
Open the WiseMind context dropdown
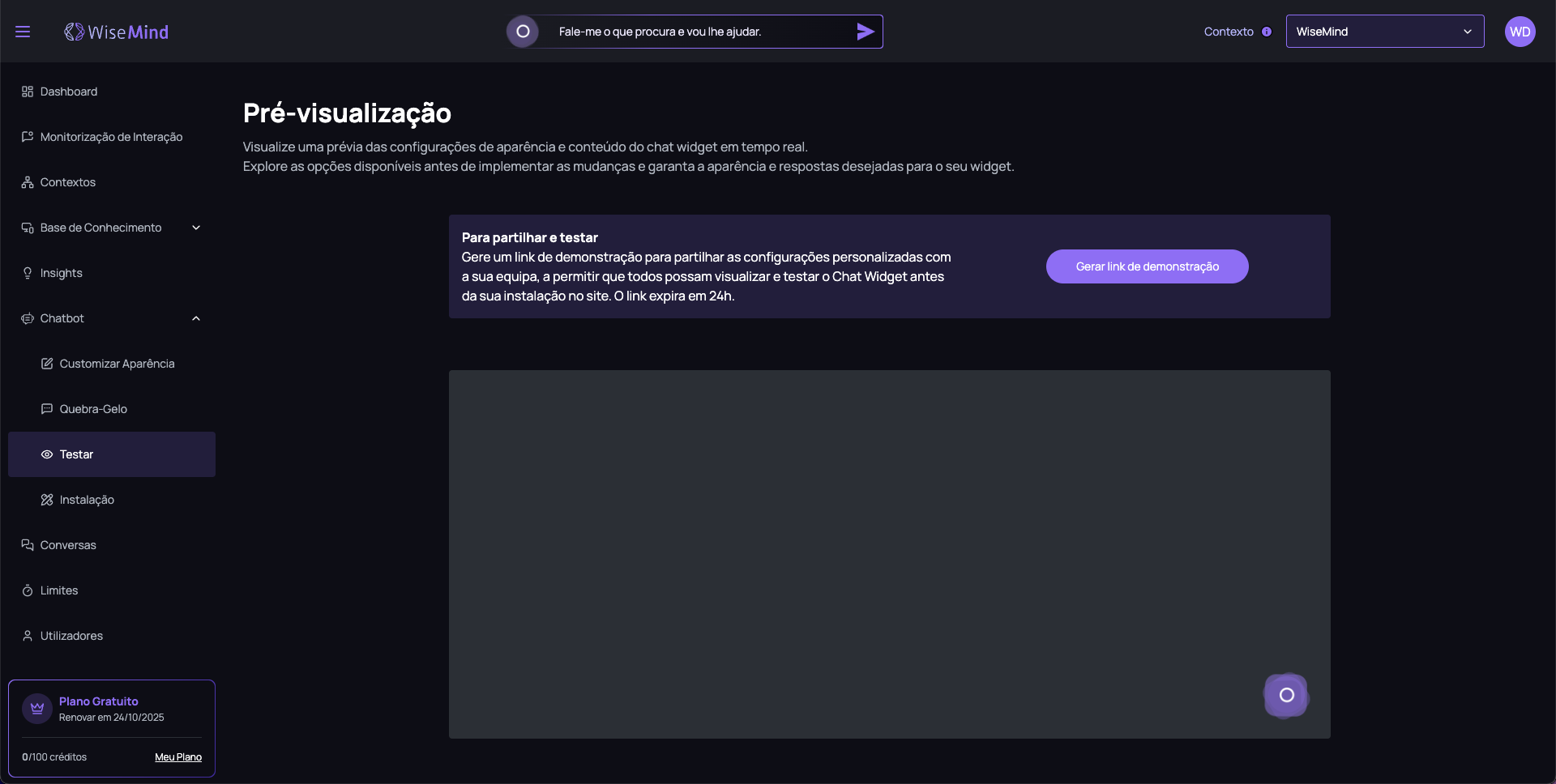click(x=1384, y=32)
